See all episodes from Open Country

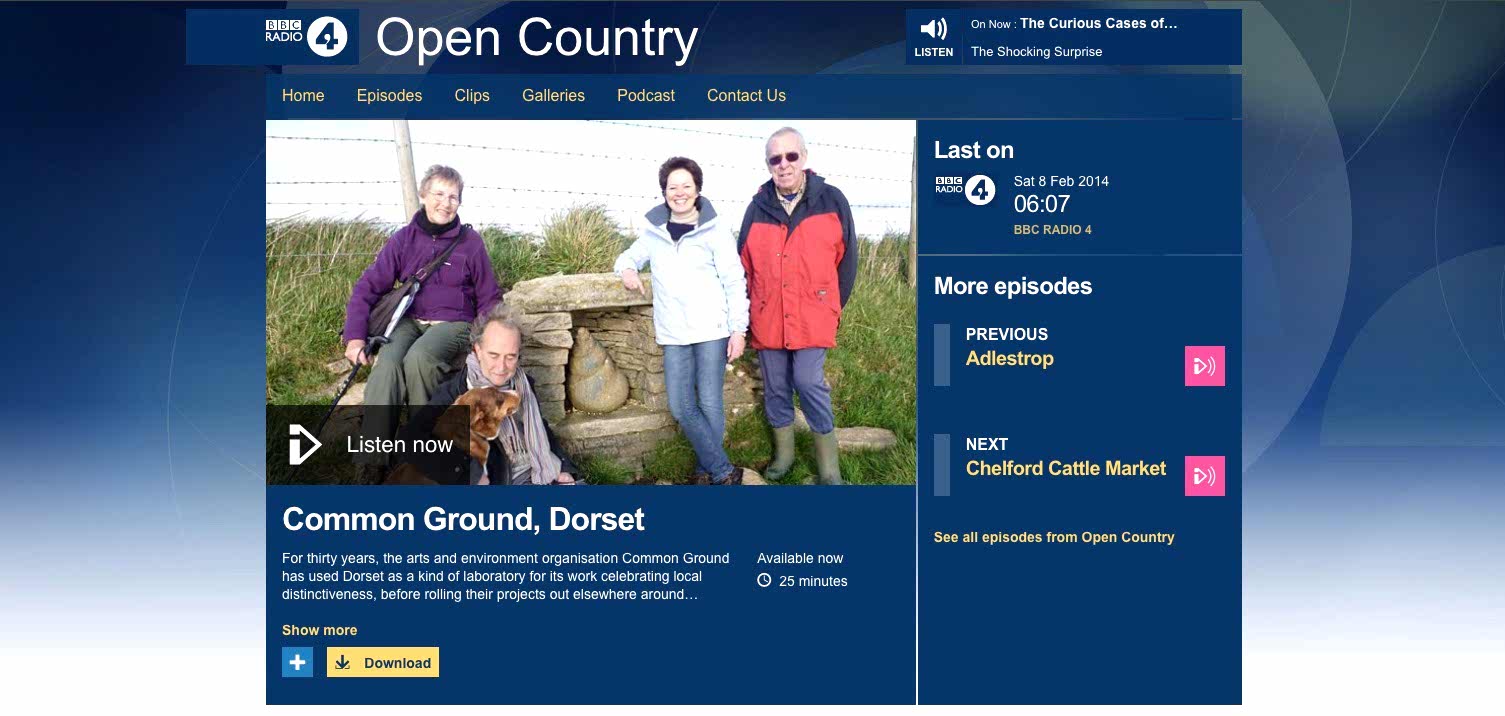(1054, 537)
